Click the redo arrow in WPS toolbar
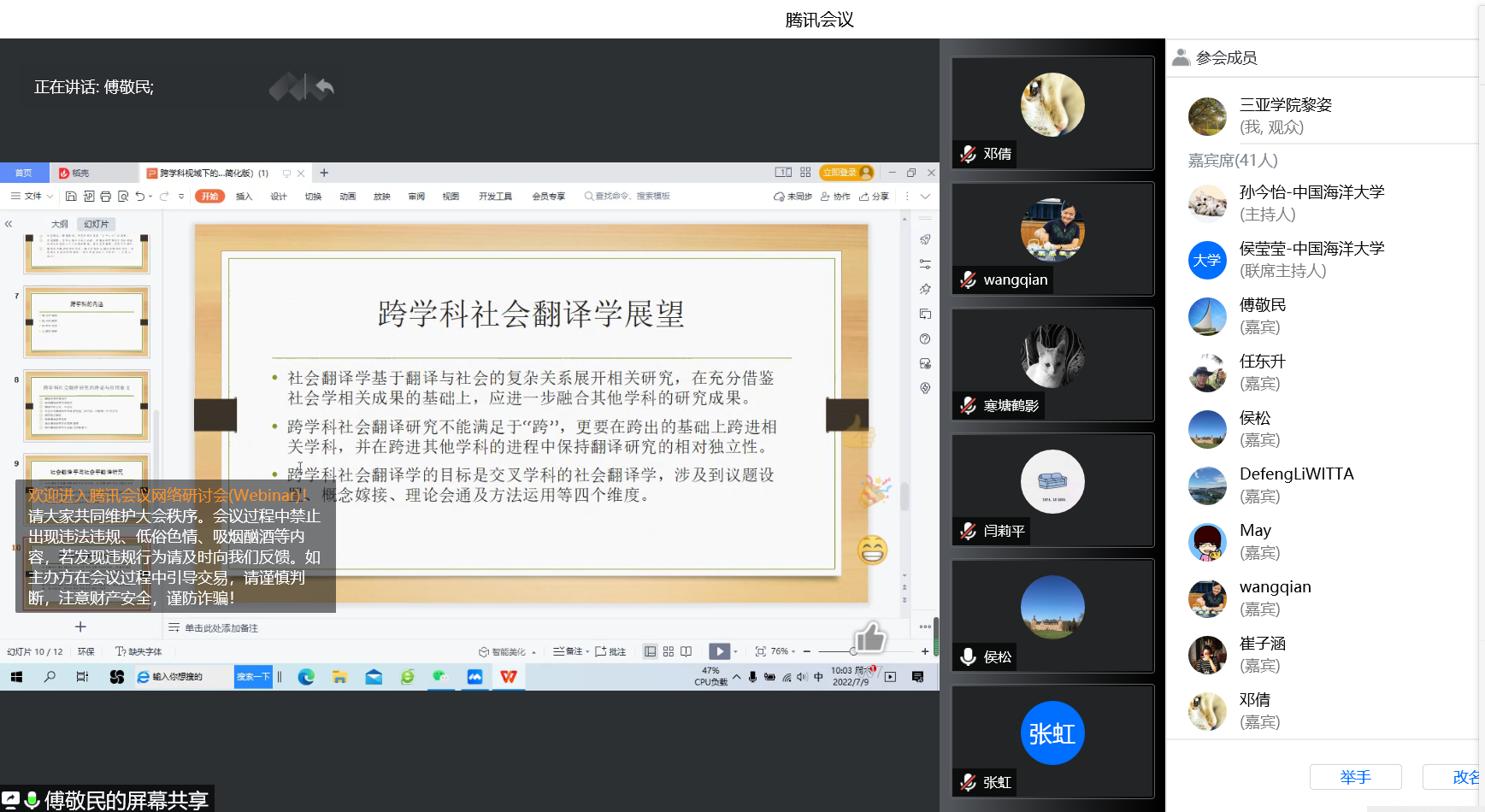 tap(164, 197)
